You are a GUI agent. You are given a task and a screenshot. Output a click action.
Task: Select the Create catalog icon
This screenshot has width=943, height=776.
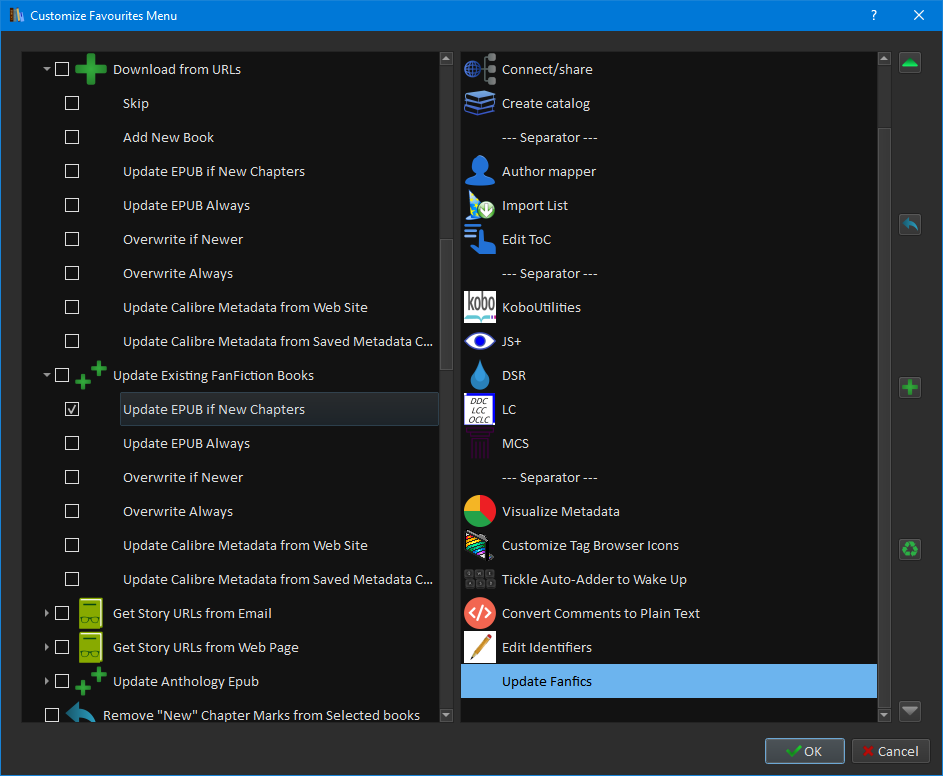coord(480,103)
